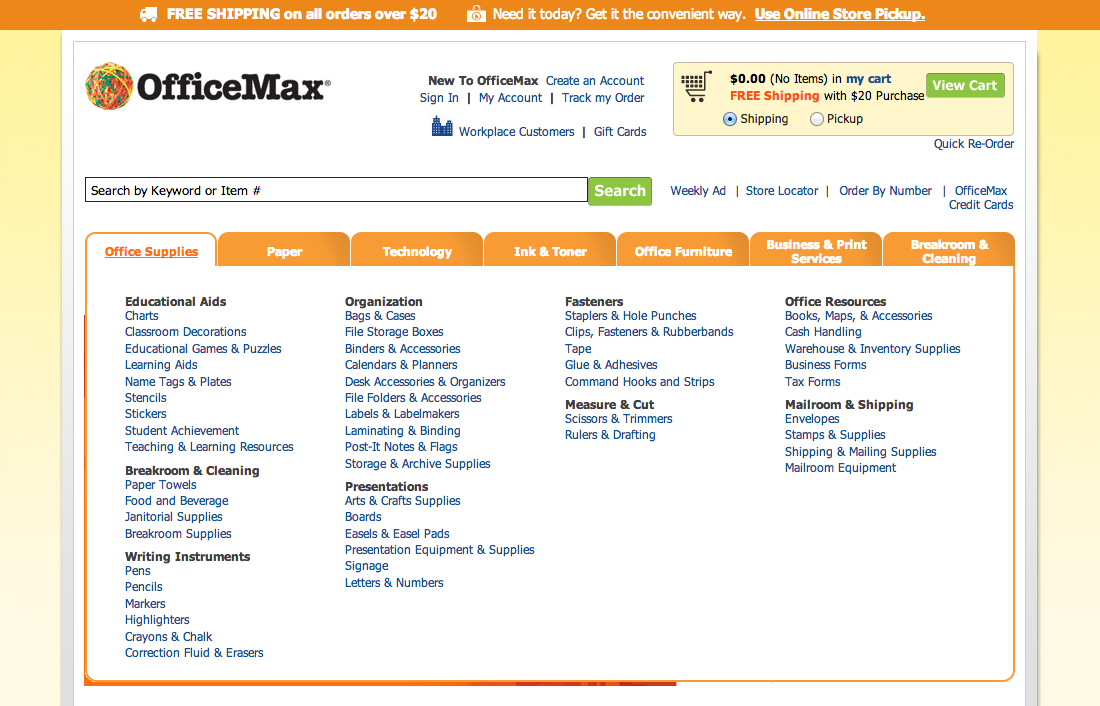Click the View Cart button
This screenshot has width=1100, height=706.
point(964,85)
